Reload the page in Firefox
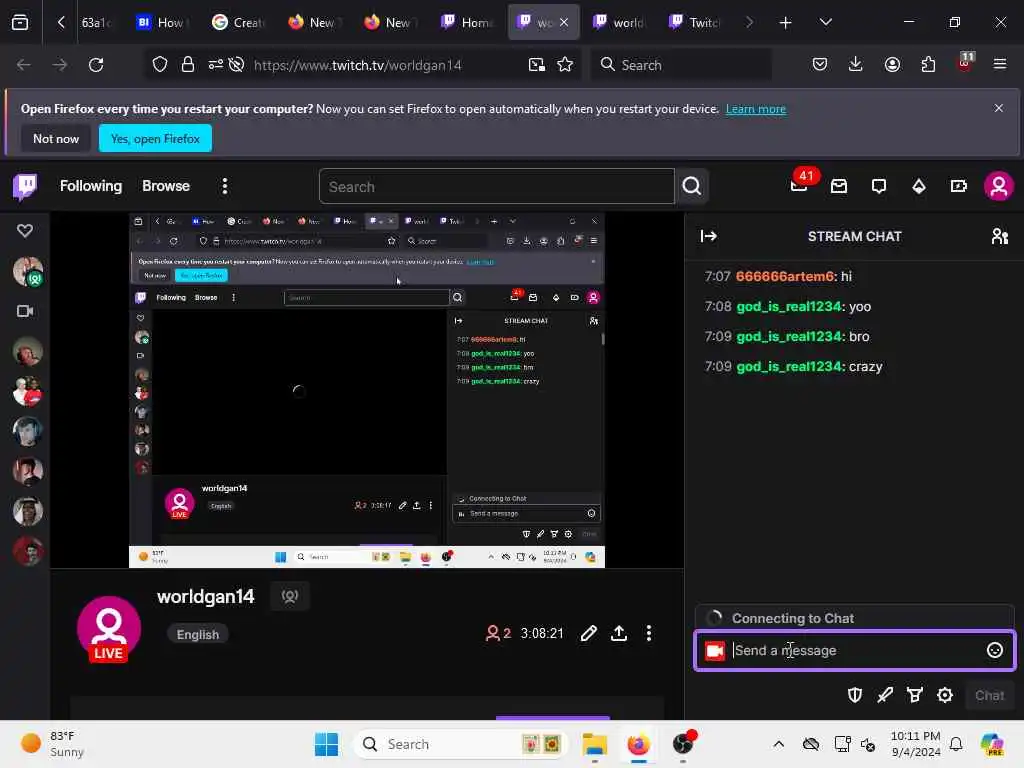Image resolution: width=1024 pixels, height=768 pixels. tap(96, 65)
